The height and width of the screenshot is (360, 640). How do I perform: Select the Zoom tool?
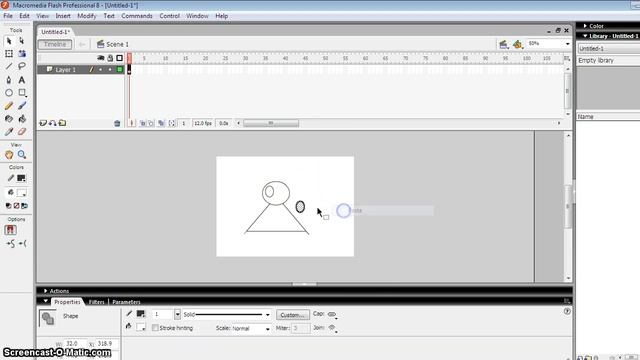(22, 155)
